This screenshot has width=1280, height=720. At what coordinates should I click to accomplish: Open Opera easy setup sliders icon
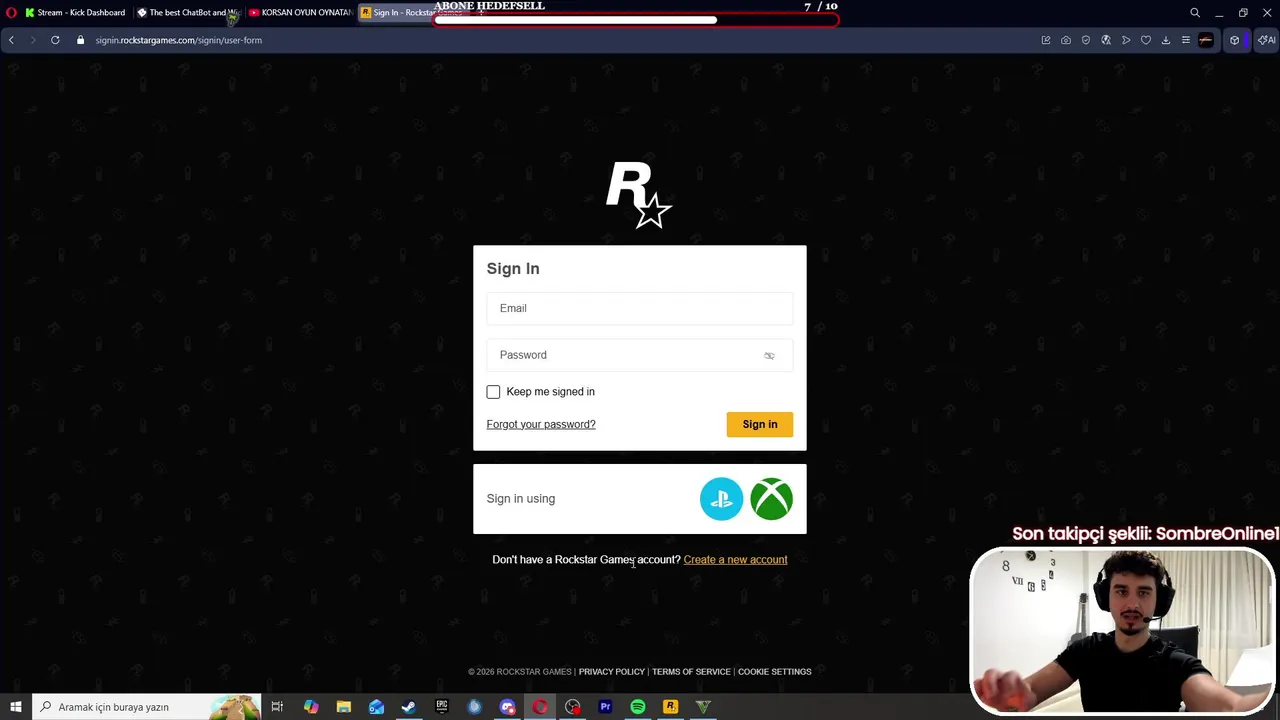coord(1186,40)
